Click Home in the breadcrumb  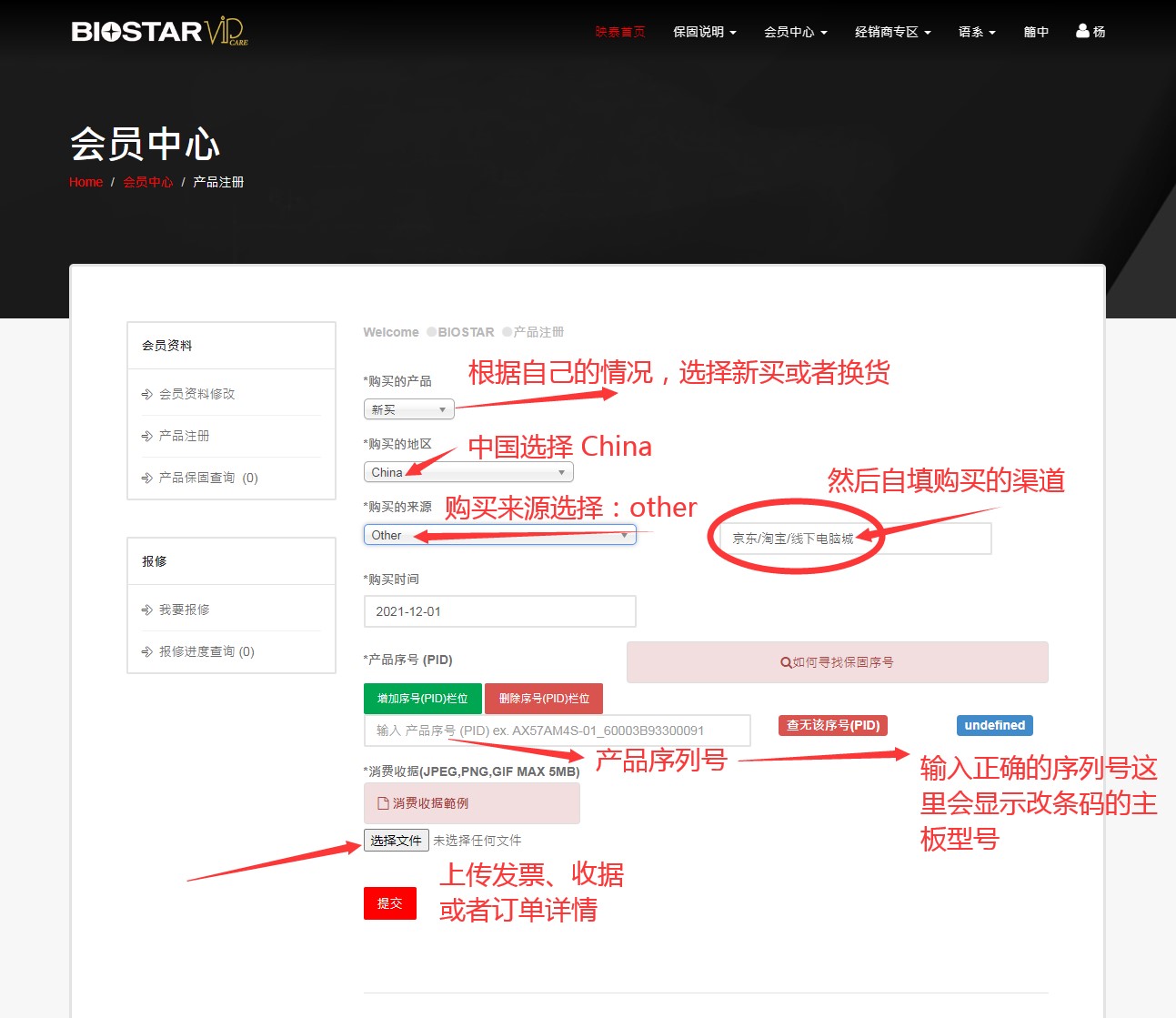click(x=85, y=182)
